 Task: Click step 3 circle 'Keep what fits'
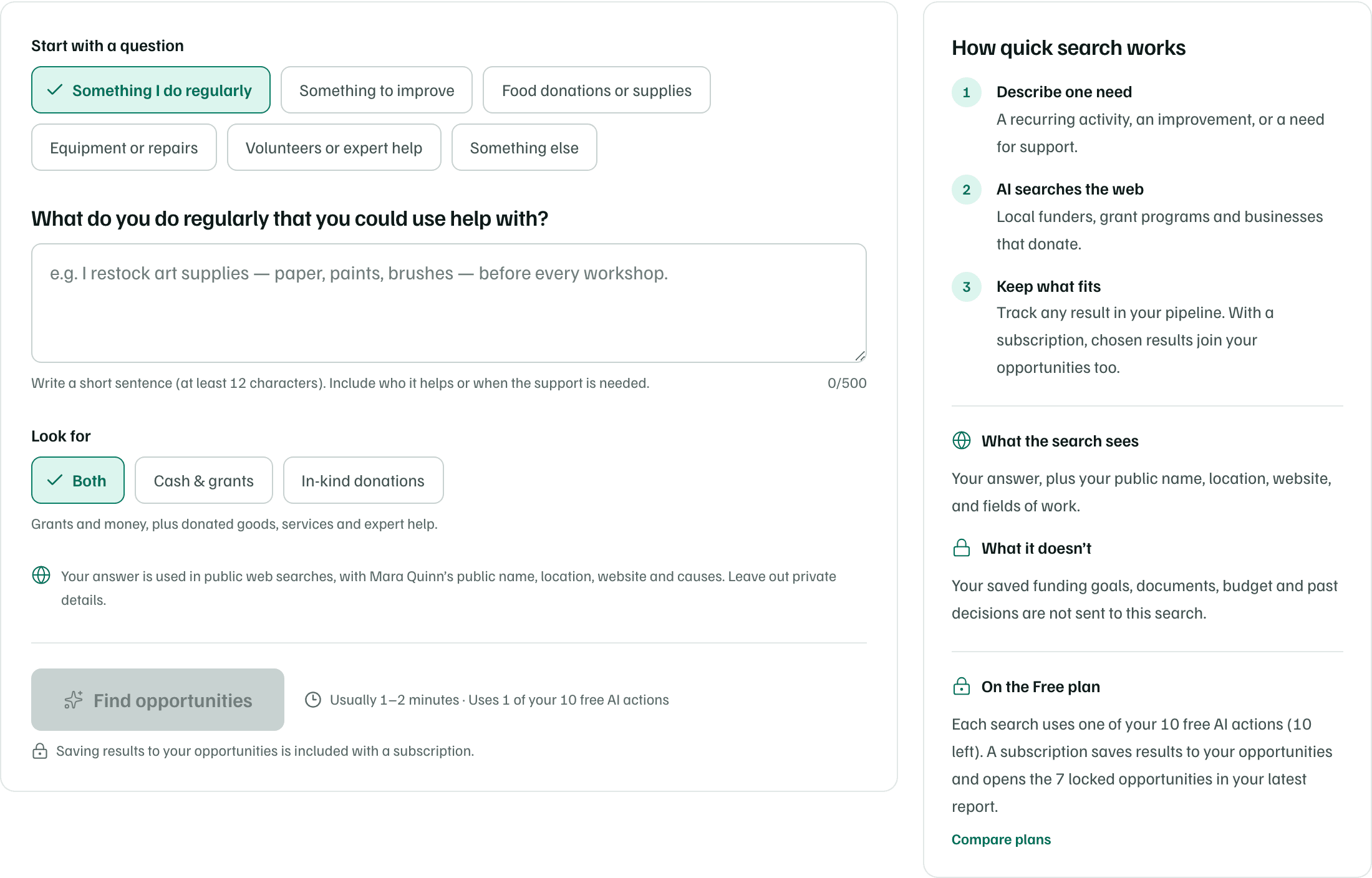pos(967,287)
